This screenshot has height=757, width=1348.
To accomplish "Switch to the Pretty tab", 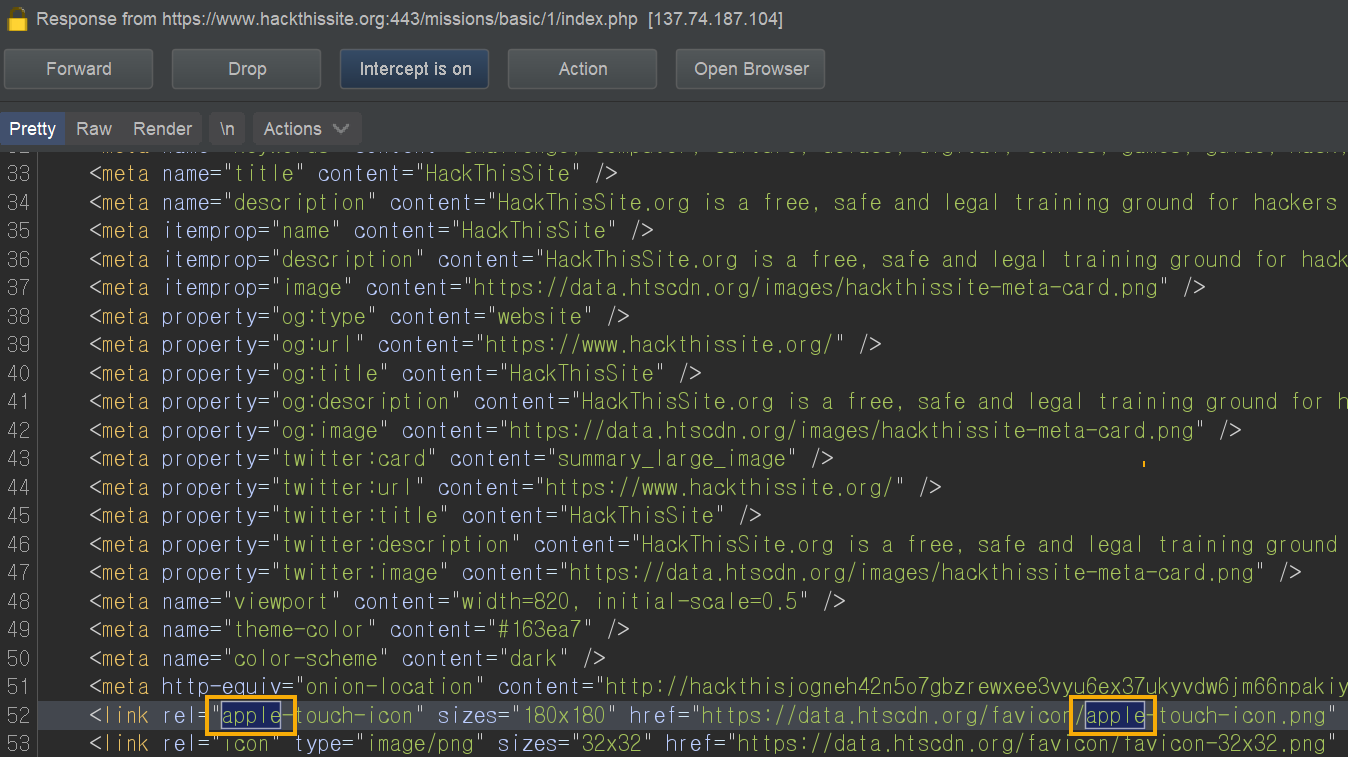I will [33, 129].
